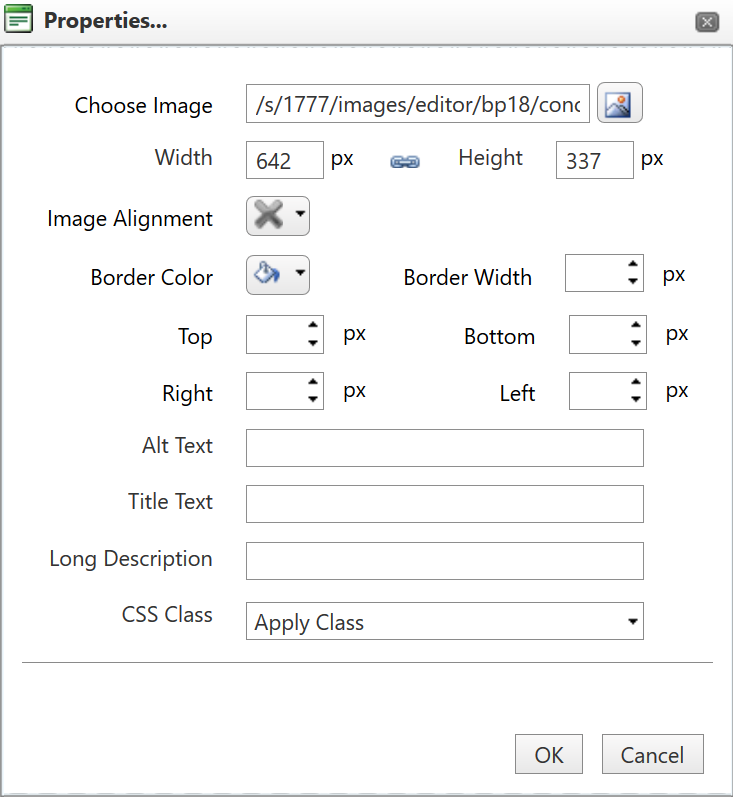Click the Choose Image path field

(x=417, y=104)
